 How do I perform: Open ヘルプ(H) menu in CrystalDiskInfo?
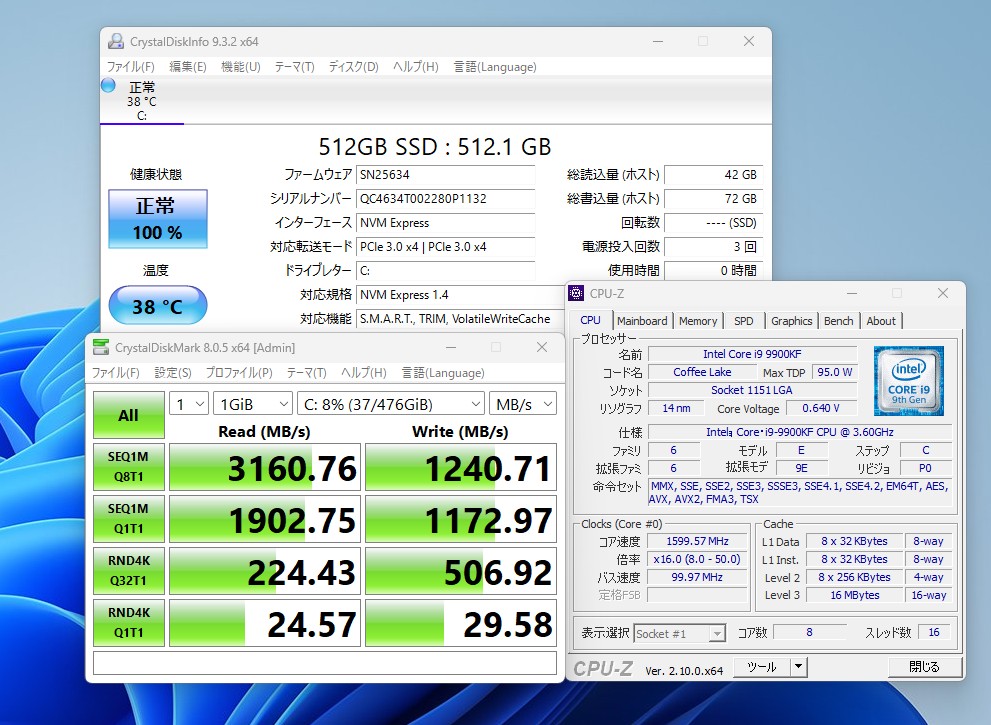click(415, 66)
